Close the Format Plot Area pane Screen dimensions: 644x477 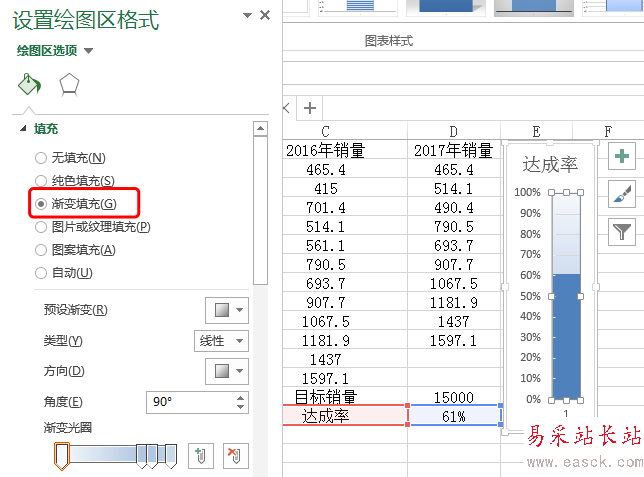265,16
